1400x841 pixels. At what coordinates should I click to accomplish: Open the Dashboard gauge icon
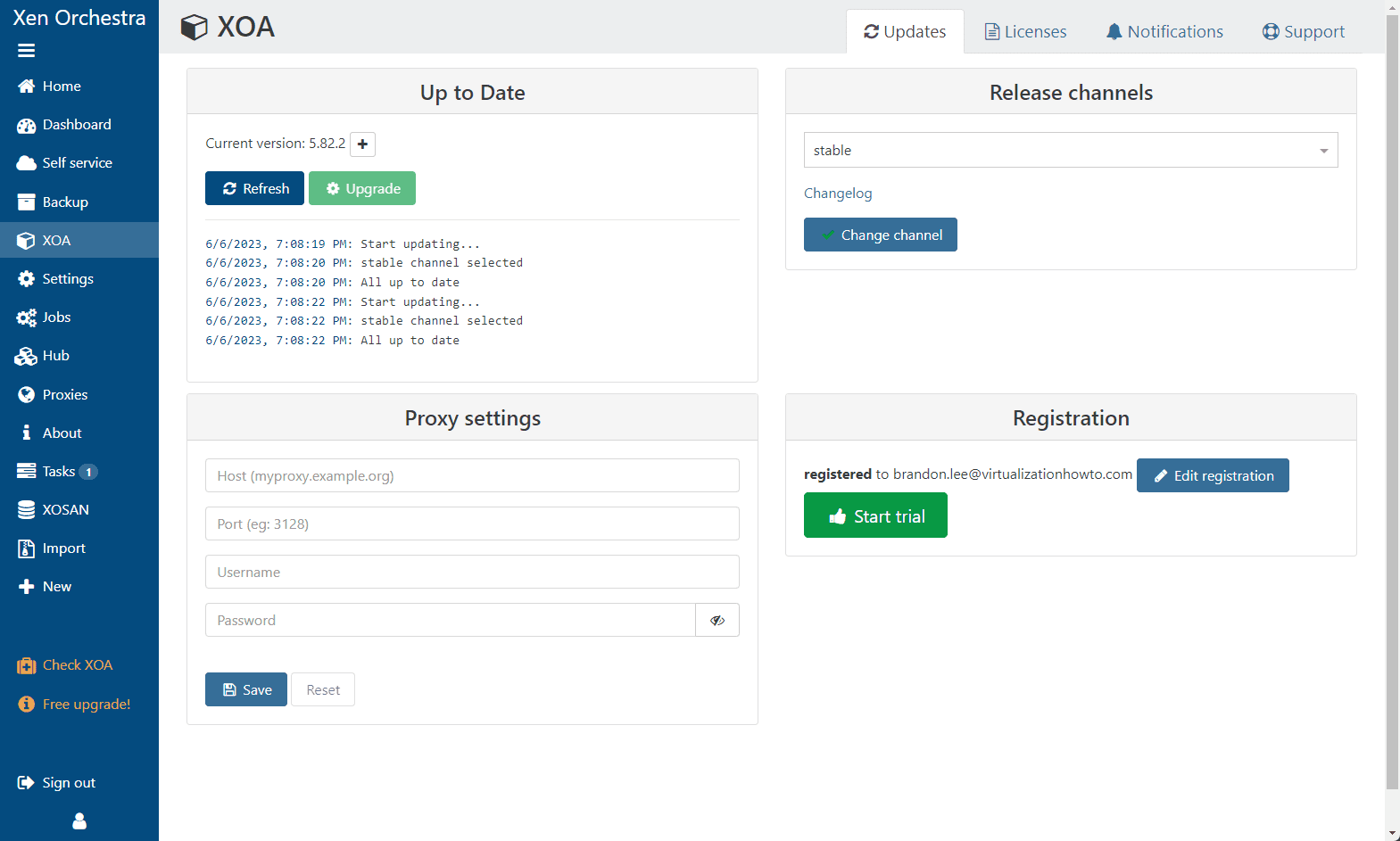tap(26, 125)
